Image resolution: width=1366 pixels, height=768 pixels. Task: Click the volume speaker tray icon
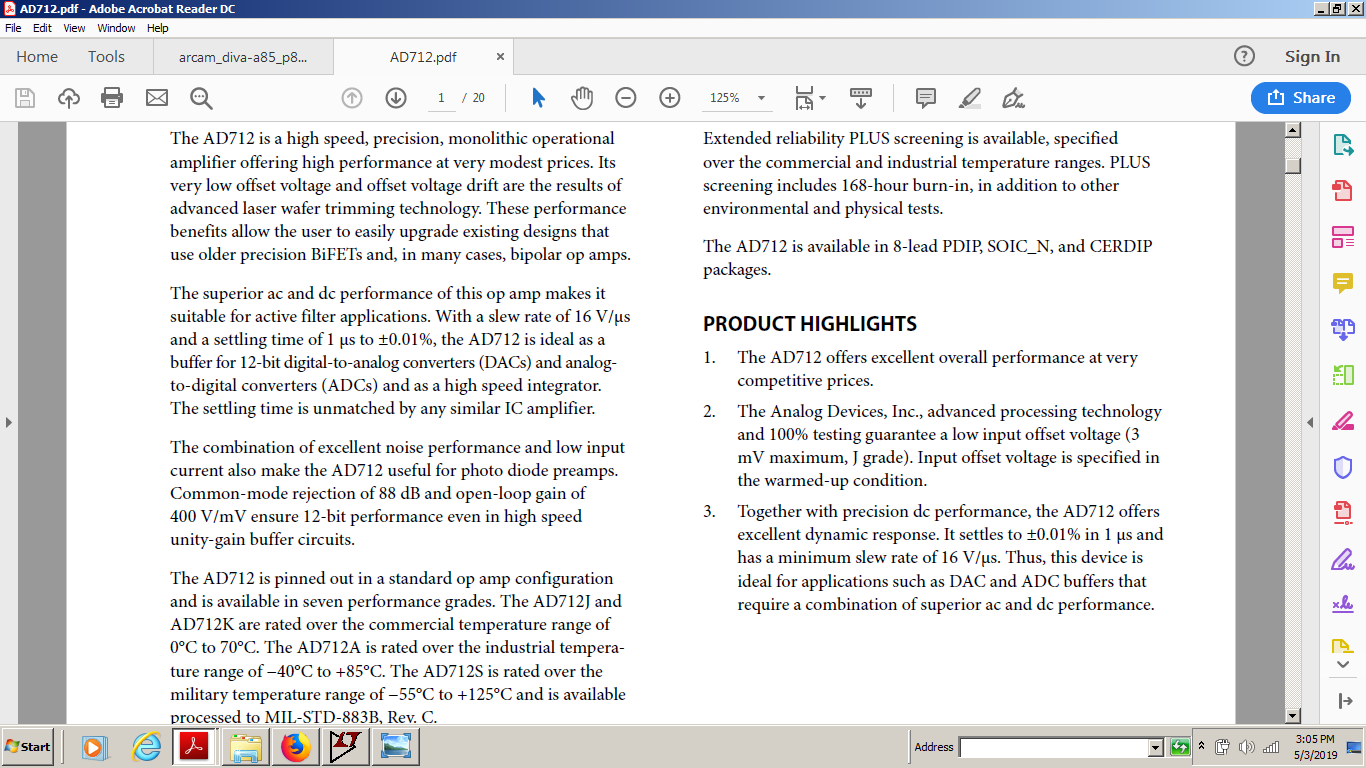pos(1246,747)
